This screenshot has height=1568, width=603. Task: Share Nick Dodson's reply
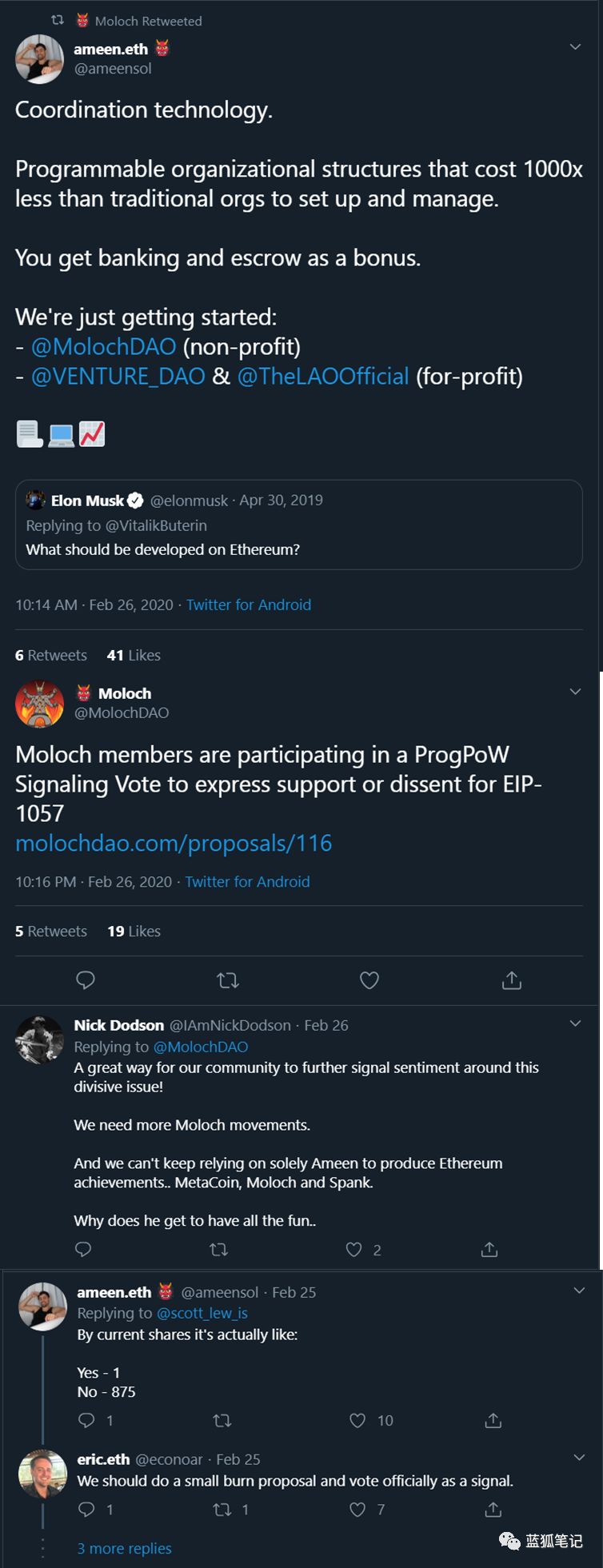point(489,1249)
